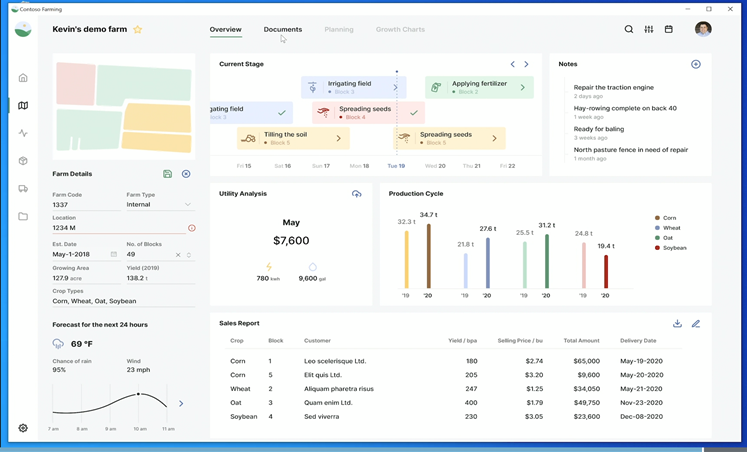Download the Sales Report
The image size is (747, 452).
[x=677, y=323]
